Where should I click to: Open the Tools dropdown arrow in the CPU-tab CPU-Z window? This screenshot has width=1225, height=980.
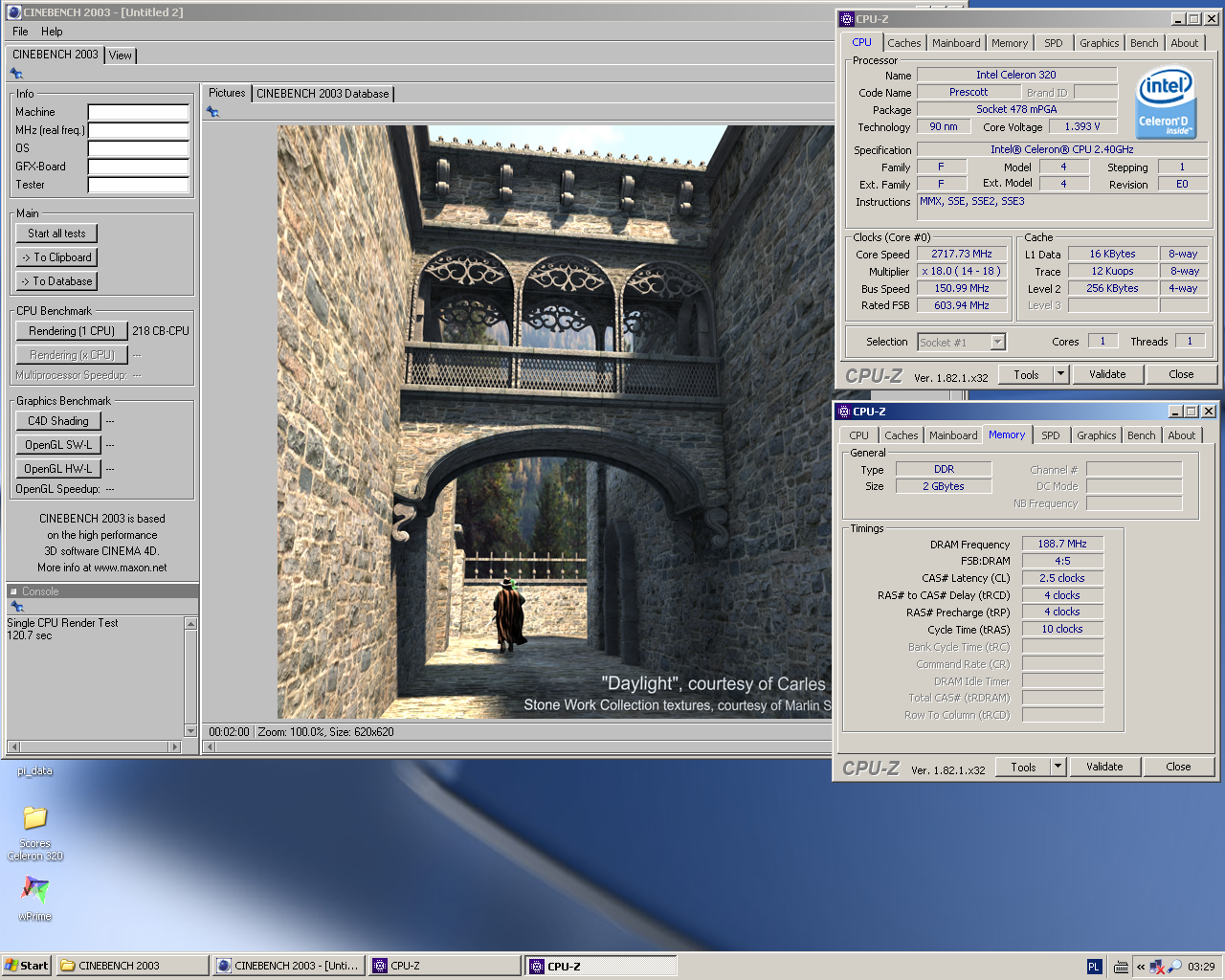1060,374
